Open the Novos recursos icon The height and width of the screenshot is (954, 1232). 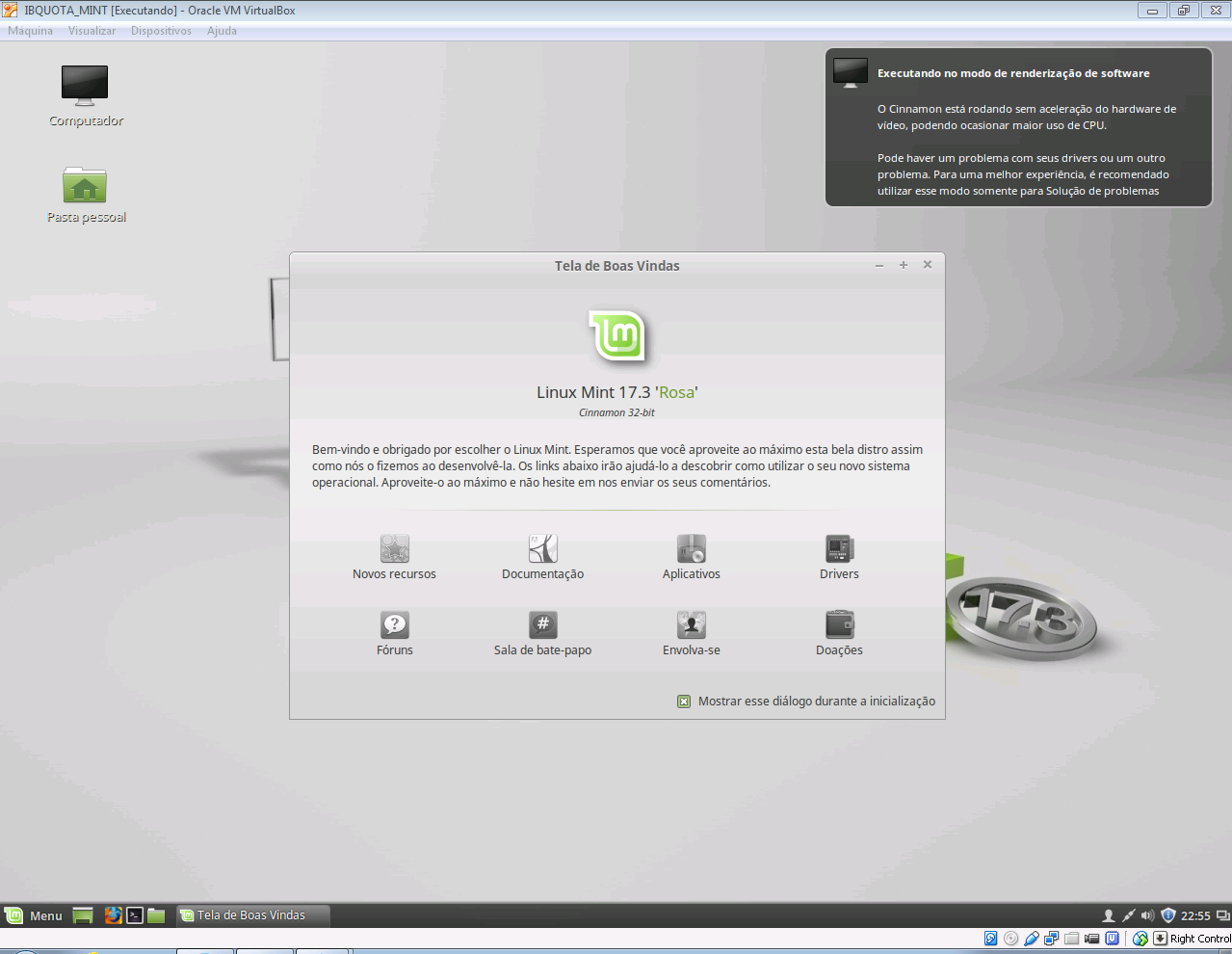click(395, 548)
